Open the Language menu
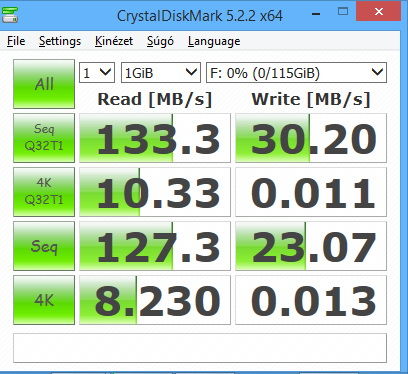The image size is (408, 374). 214,41
